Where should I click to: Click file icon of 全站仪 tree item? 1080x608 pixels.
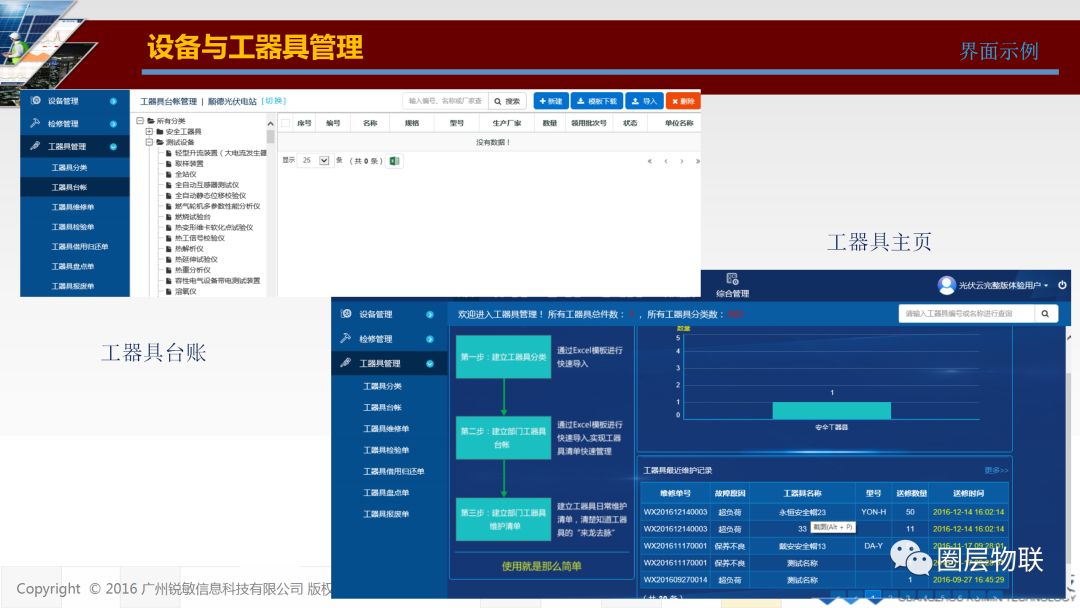[x=169, y=175]
